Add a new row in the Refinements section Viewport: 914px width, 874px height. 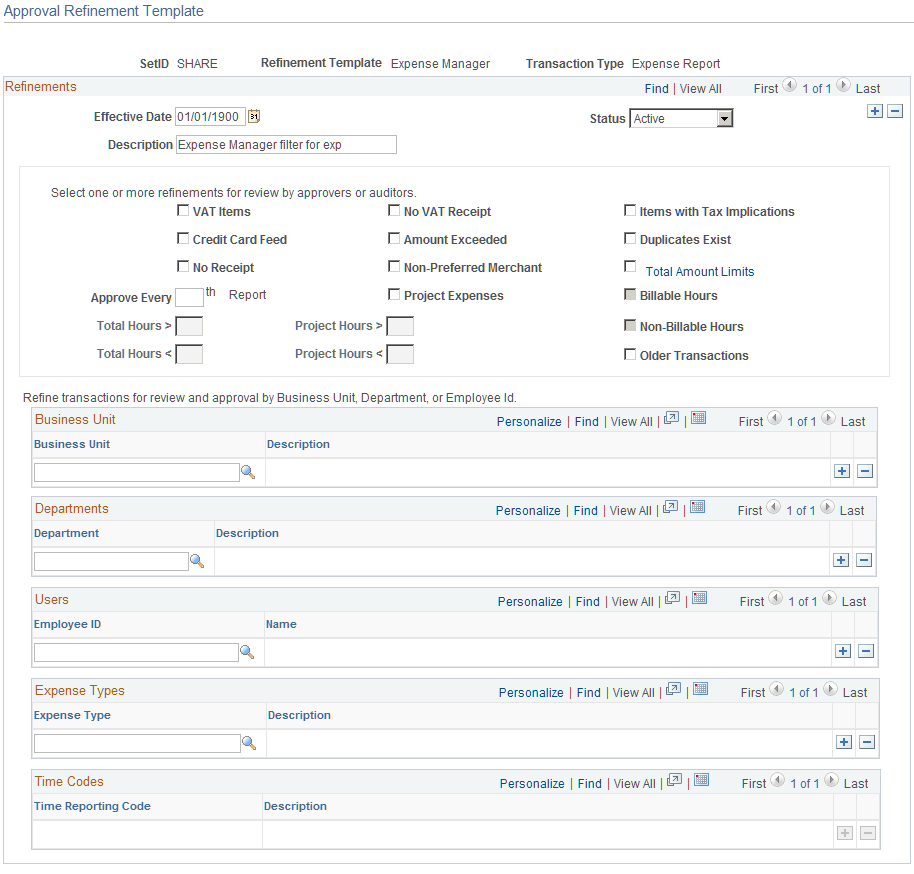click(876, 111)
